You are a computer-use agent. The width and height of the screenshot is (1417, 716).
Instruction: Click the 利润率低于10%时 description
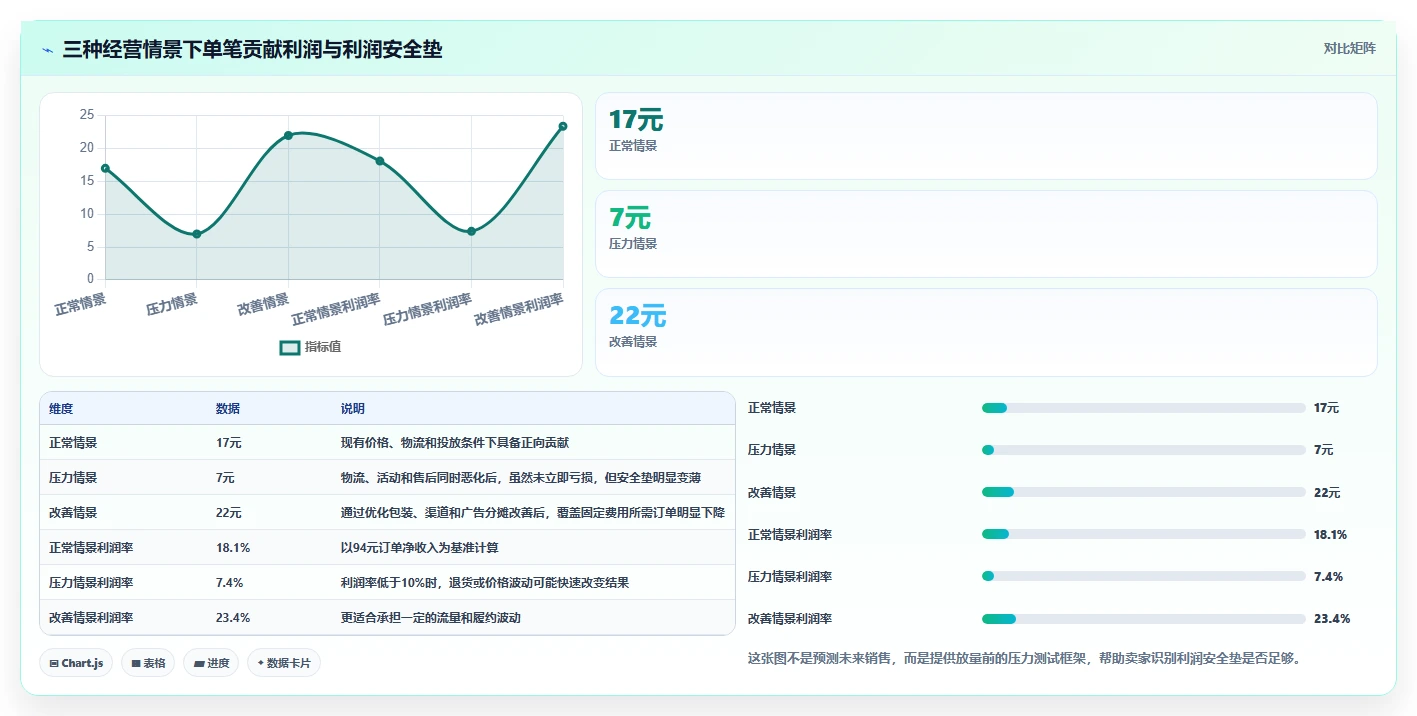tap(485, 582)
